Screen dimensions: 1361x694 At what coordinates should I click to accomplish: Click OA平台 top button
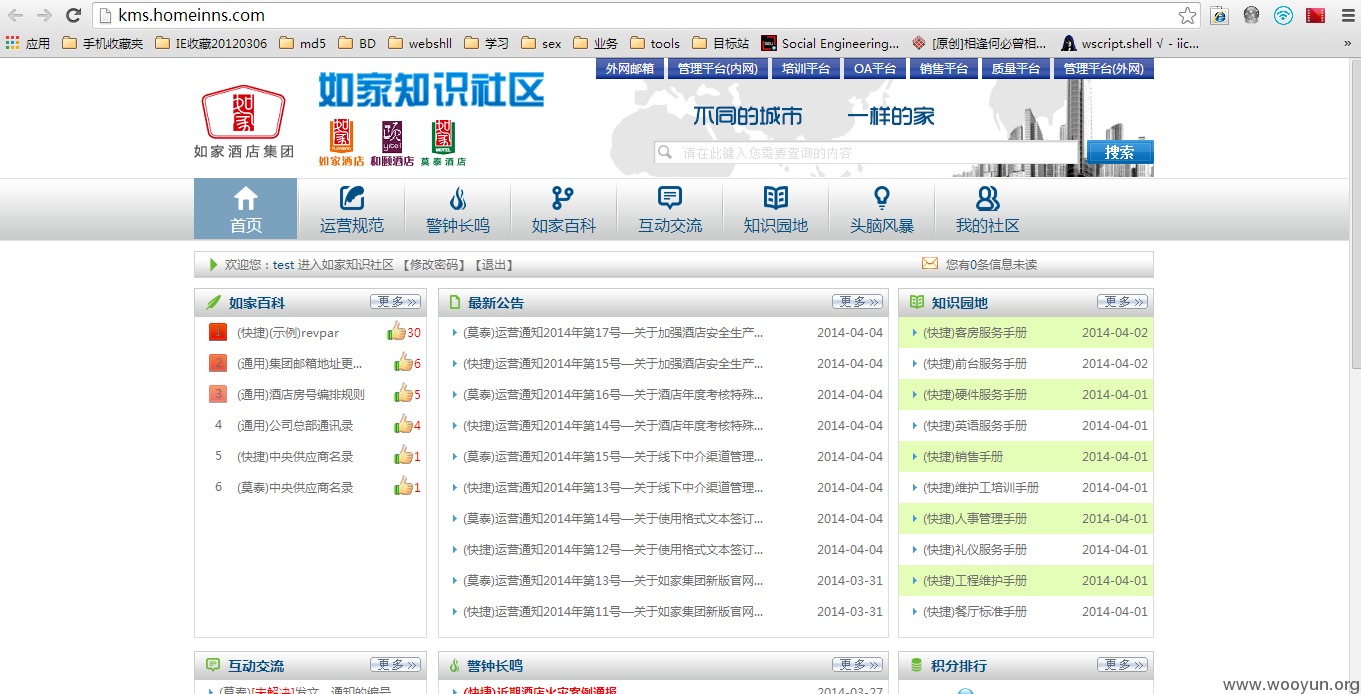875,68
